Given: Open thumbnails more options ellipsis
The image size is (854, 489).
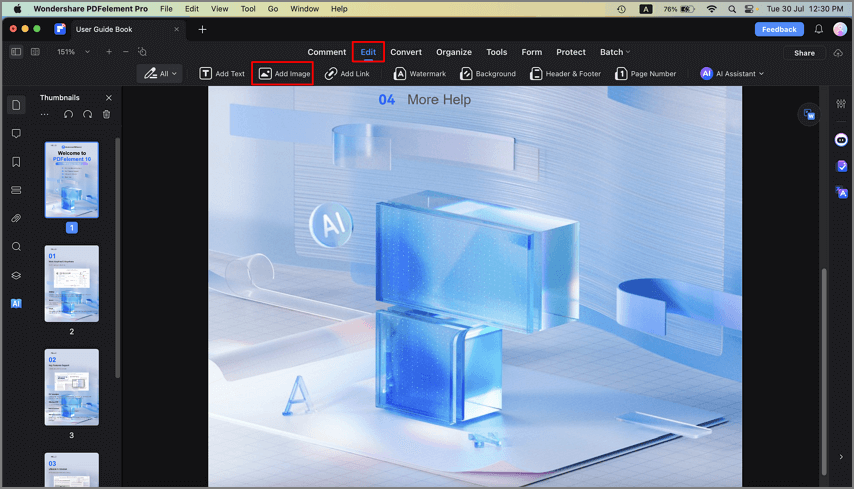Looking at the screenshot, I should pos(45,114).
